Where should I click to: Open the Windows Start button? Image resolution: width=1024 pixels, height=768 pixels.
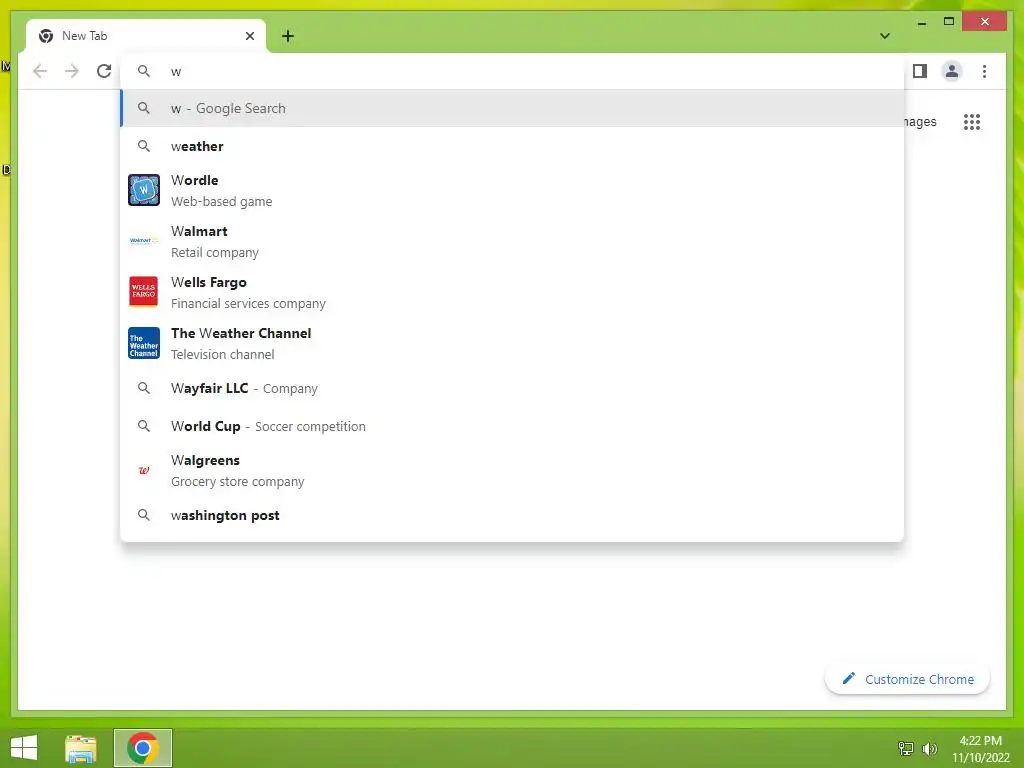coord(24,748)
